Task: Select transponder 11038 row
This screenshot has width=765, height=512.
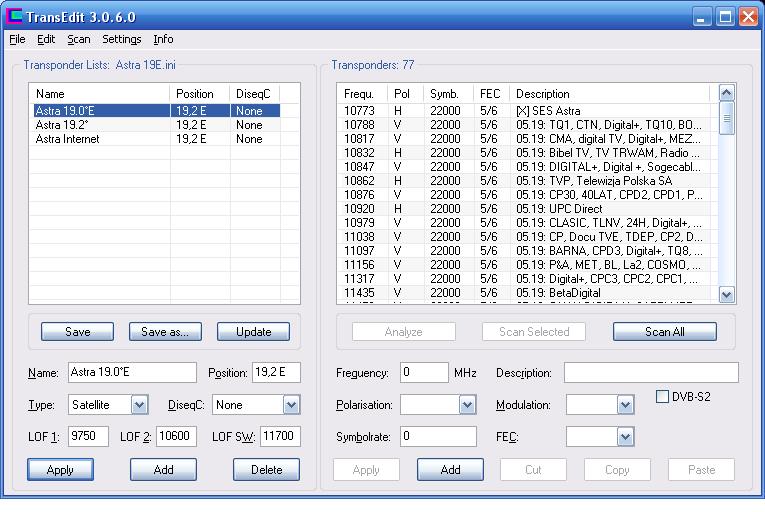Action: click(526, 237)
